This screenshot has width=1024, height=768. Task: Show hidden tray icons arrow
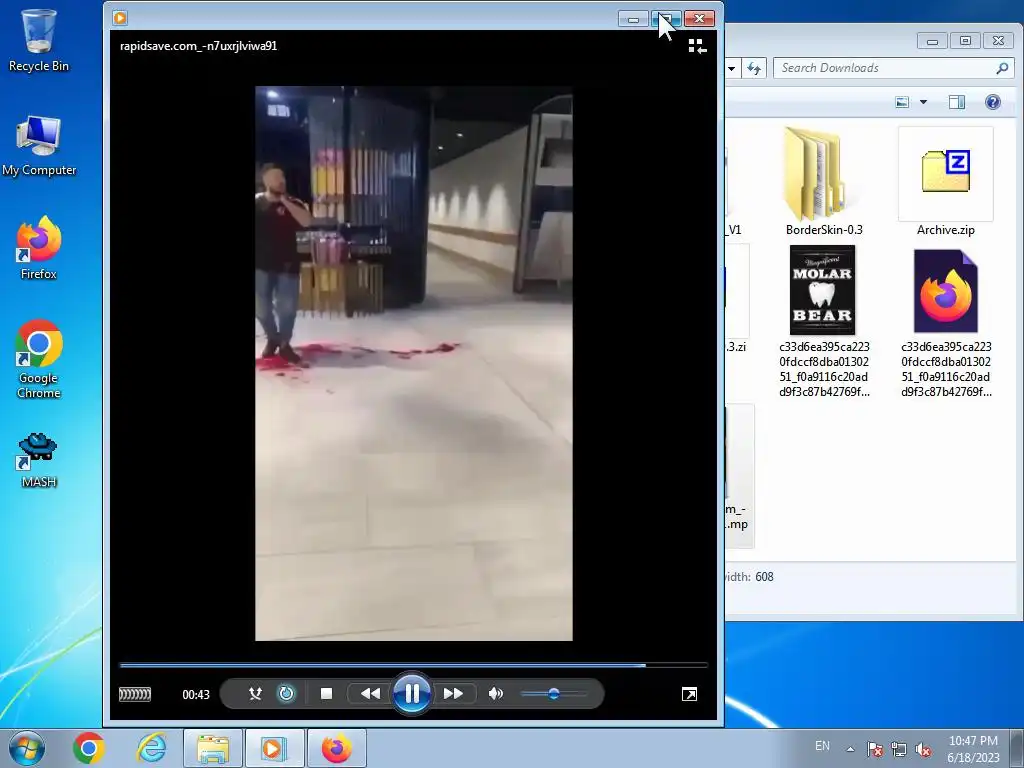850,749
